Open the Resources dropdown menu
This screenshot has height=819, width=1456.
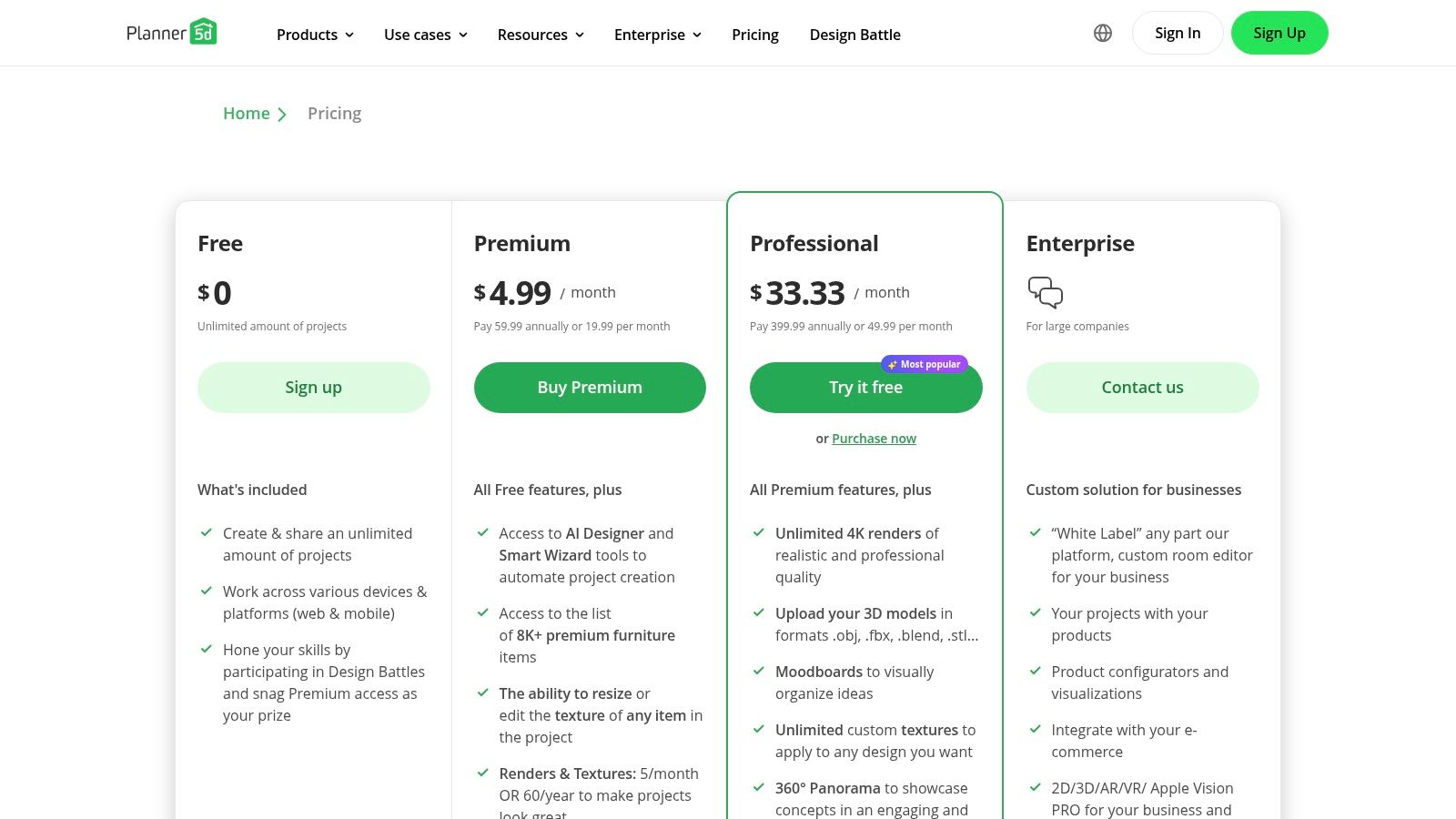[x=541, y=35]
